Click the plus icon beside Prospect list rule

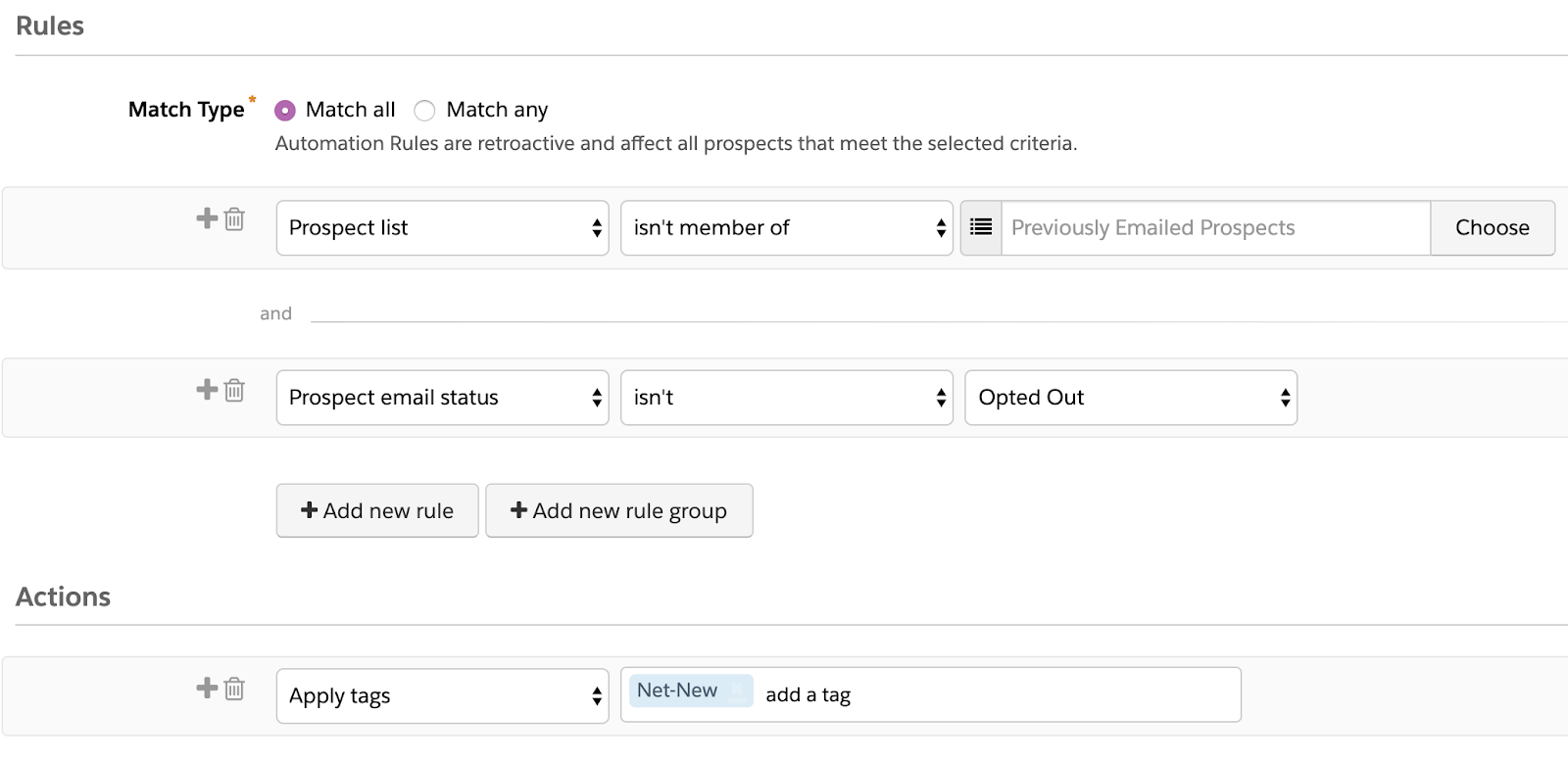[x=207, y=218]
